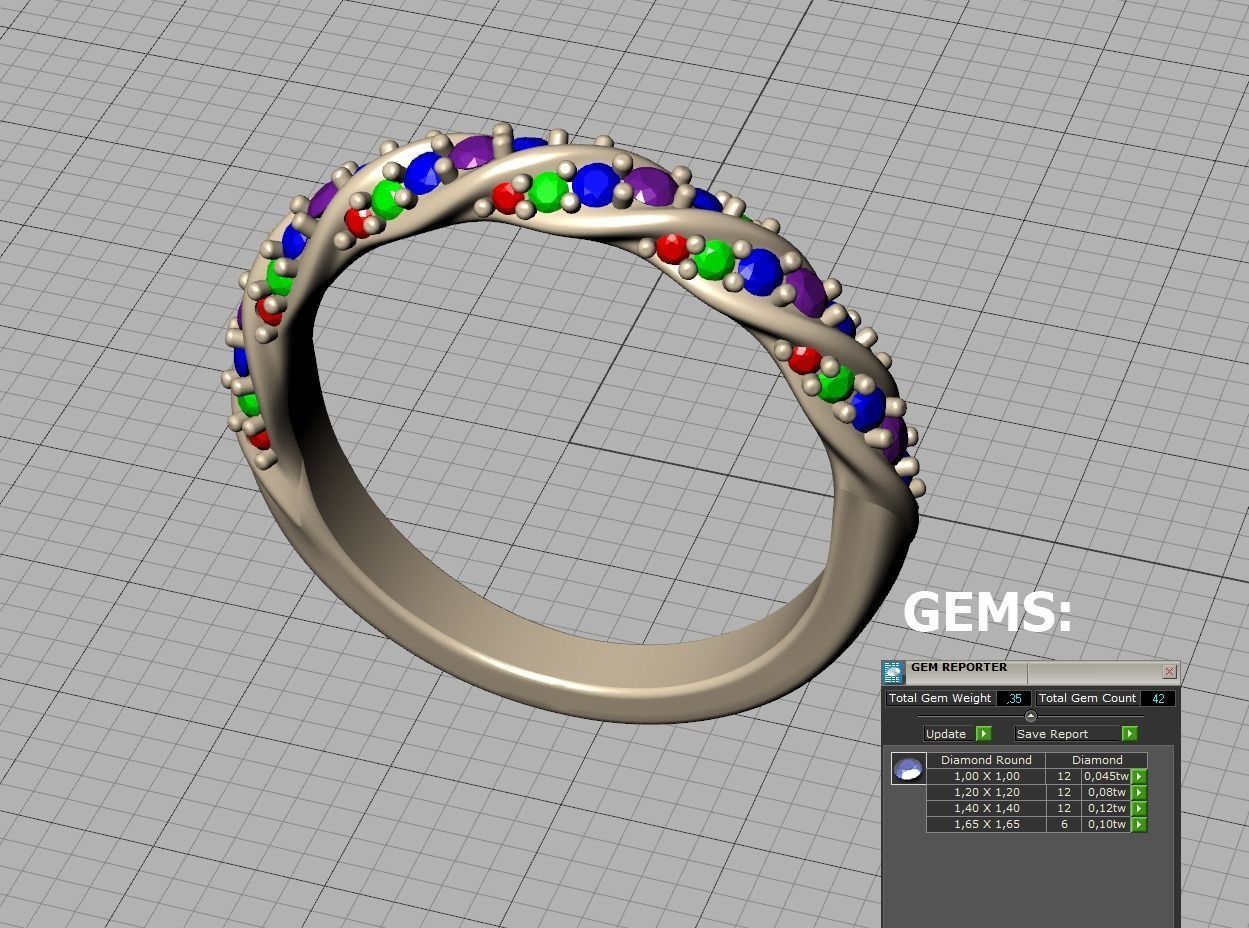Click the Total Gem Weight value field

point(1014,698)
